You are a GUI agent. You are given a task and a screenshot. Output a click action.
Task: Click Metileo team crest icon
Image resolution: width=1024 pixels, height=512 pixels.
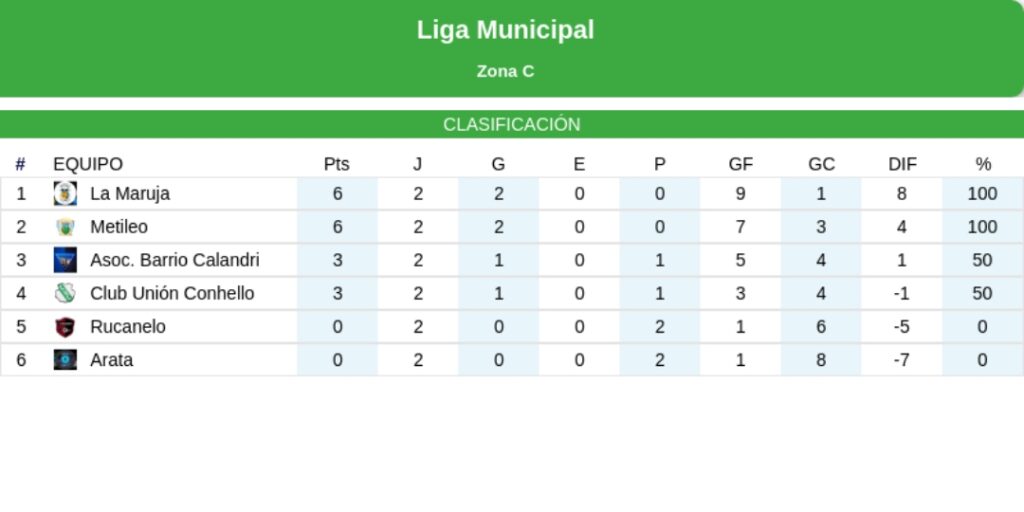65,227
